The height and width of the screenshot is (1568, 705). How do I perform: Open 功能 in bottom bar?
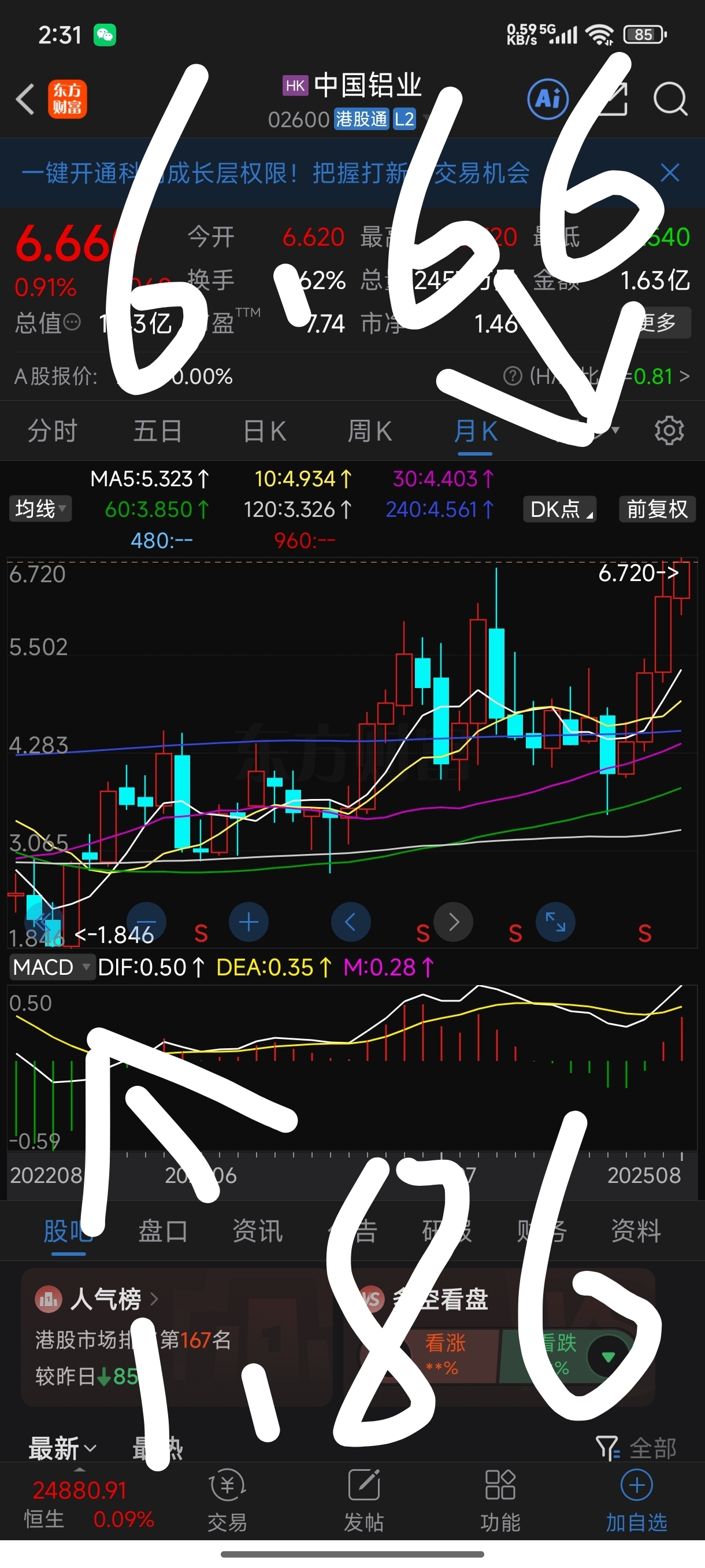tap(500, 1501)
